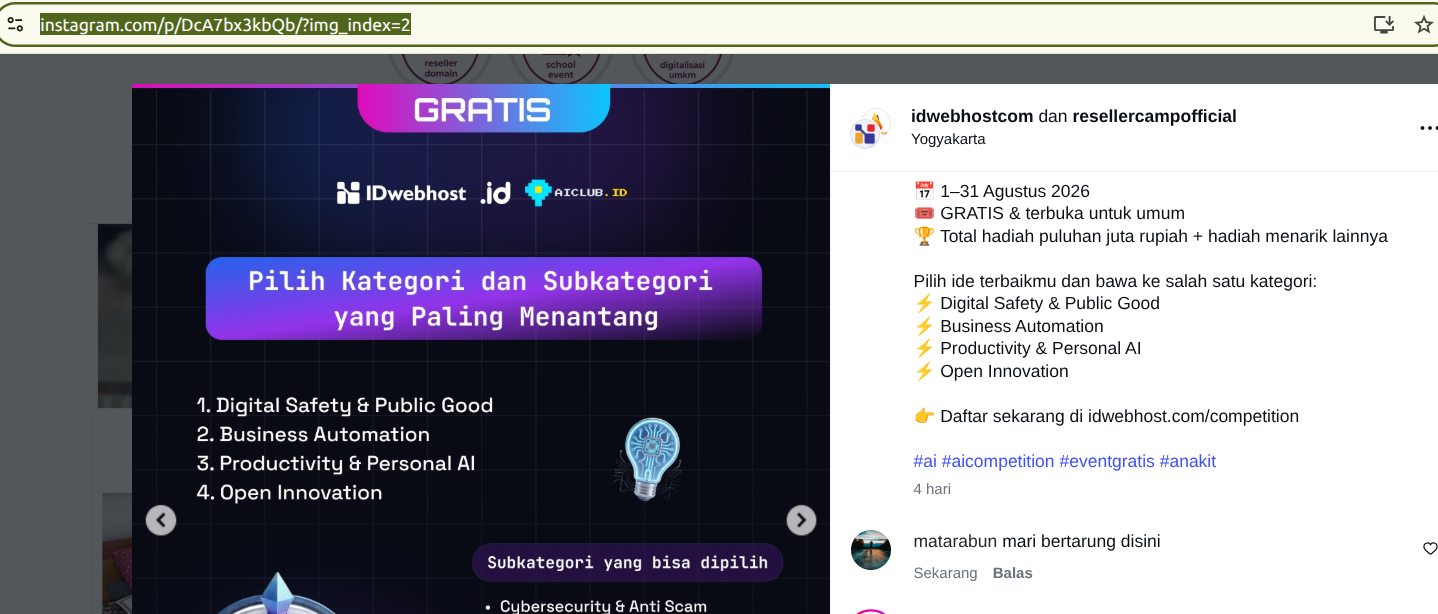Viewport: 1438px width, 614px height.
Task: Go to the next carousel image
Action: tap(801, 520)
